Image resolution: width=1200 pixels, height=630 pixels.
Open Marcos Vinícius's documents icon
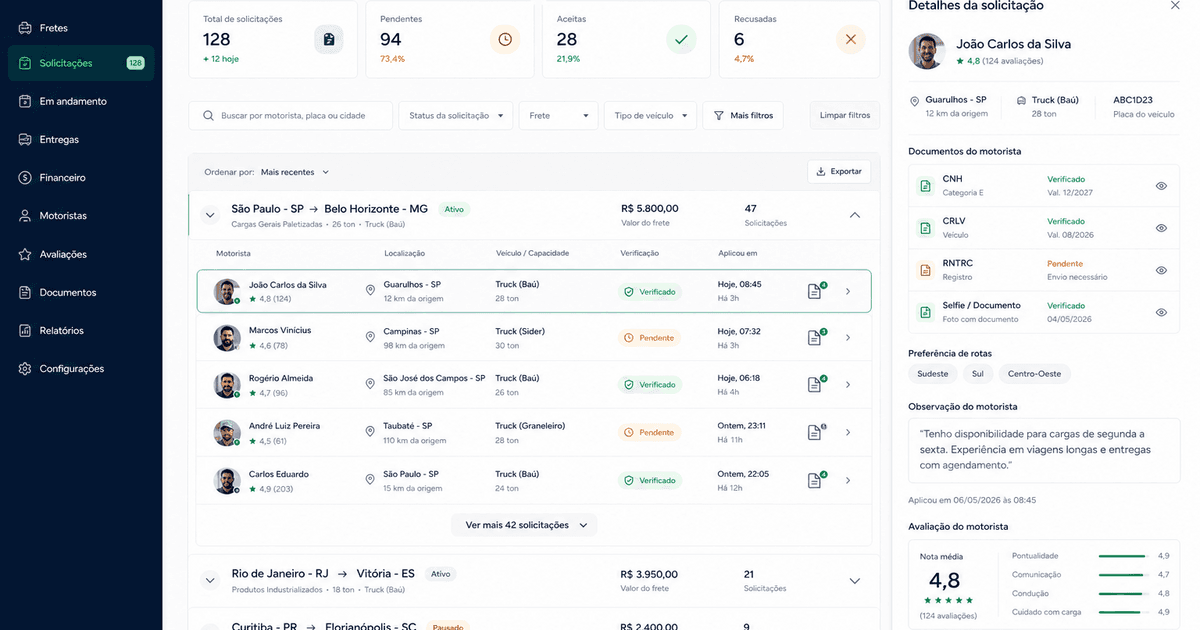(x=816, y=338)
